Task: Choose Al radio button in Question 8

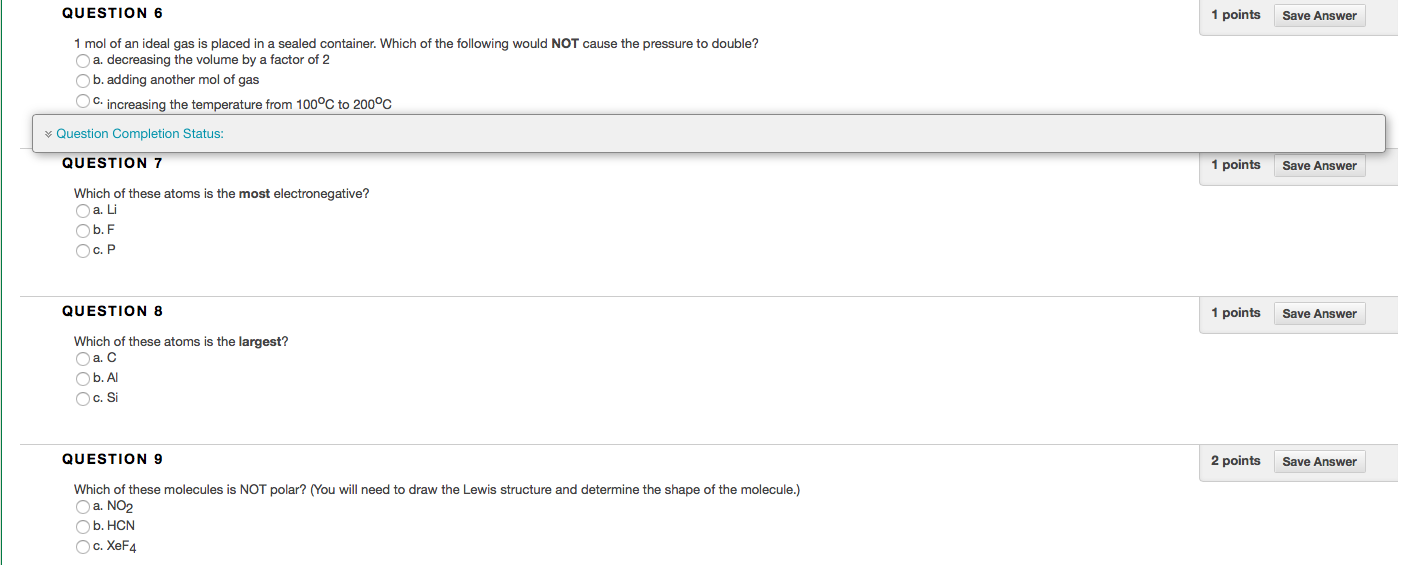Action: click(83, 378)
